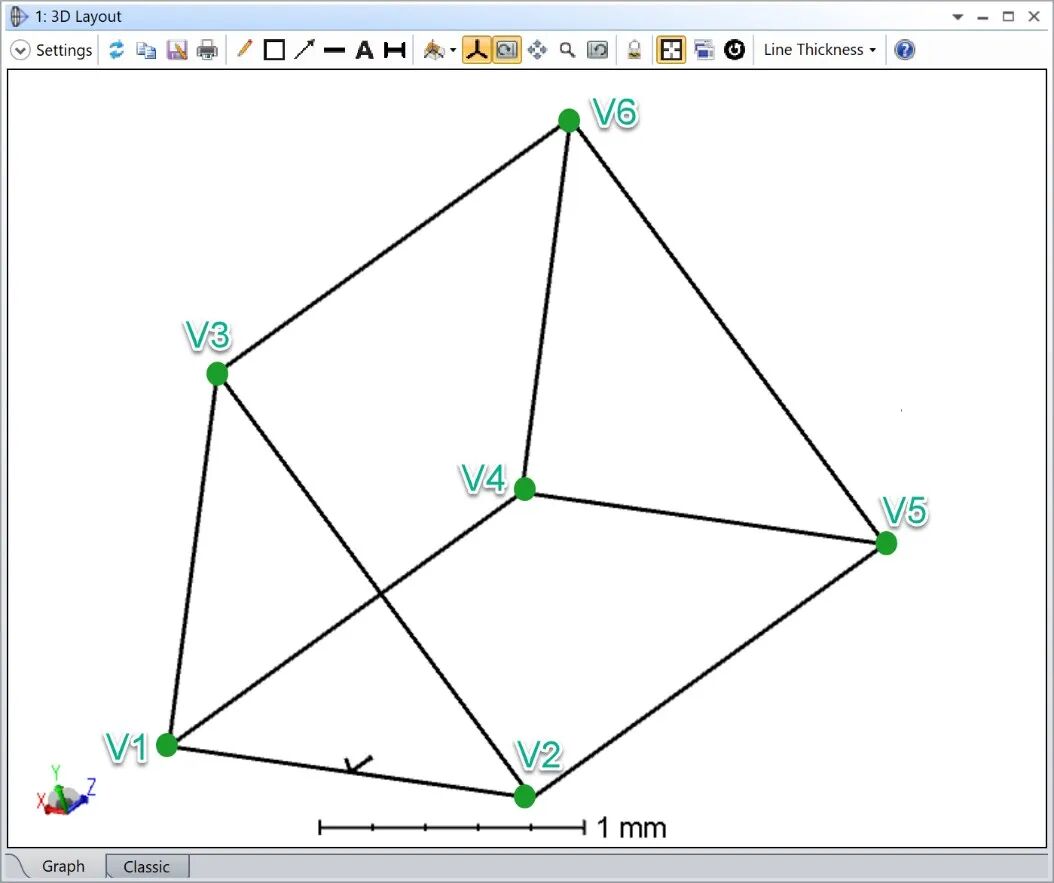The height and width of the screenshot is (883, 1054).
Task: Click the black circular refresh icon
Action: click(735, 50)
